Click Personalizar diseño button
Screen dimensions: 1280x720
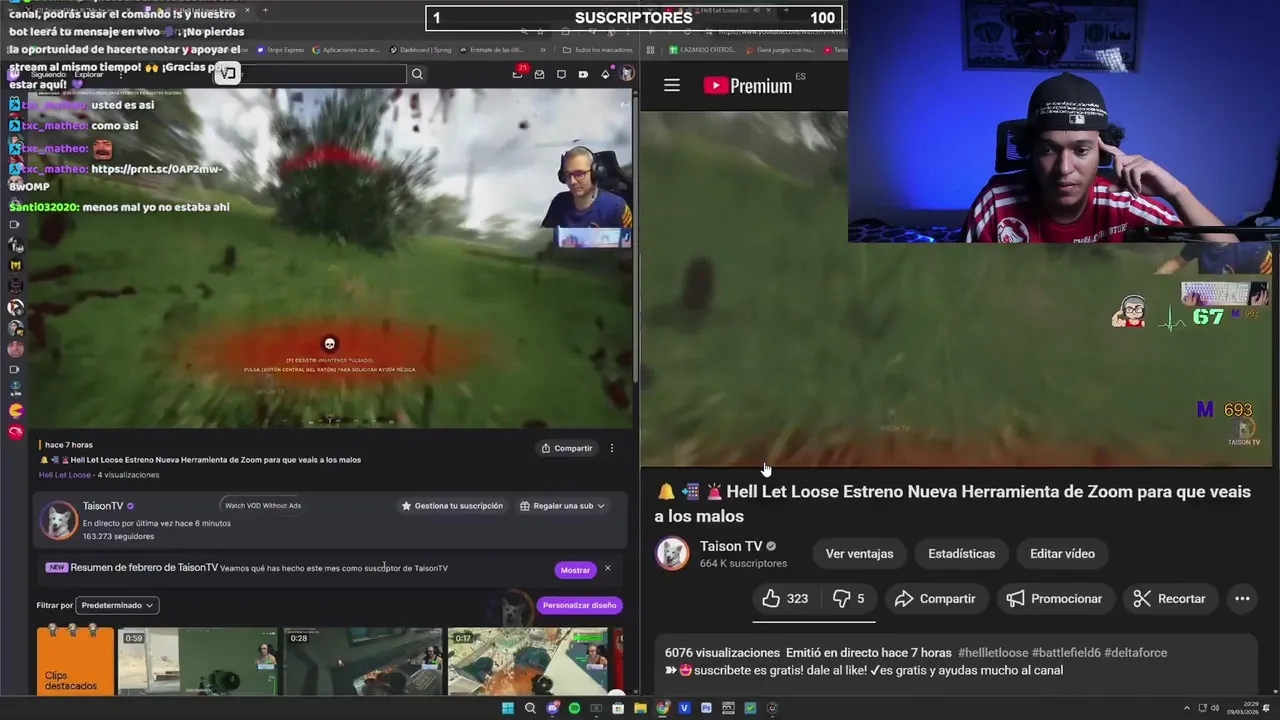[x=580, y=605]
